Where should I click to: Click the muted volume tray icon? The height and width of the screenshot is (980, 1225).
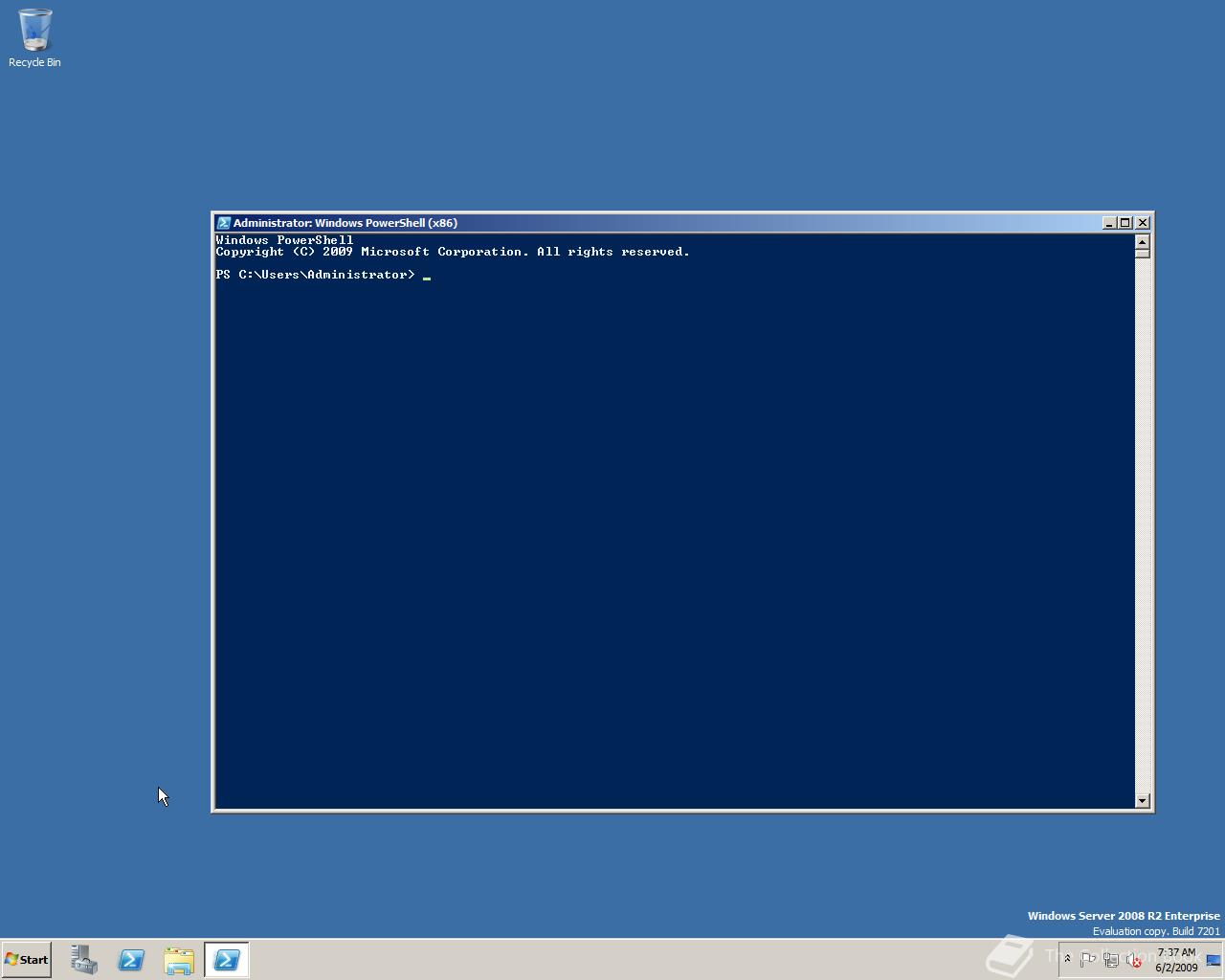click(x=1134, y=960)
